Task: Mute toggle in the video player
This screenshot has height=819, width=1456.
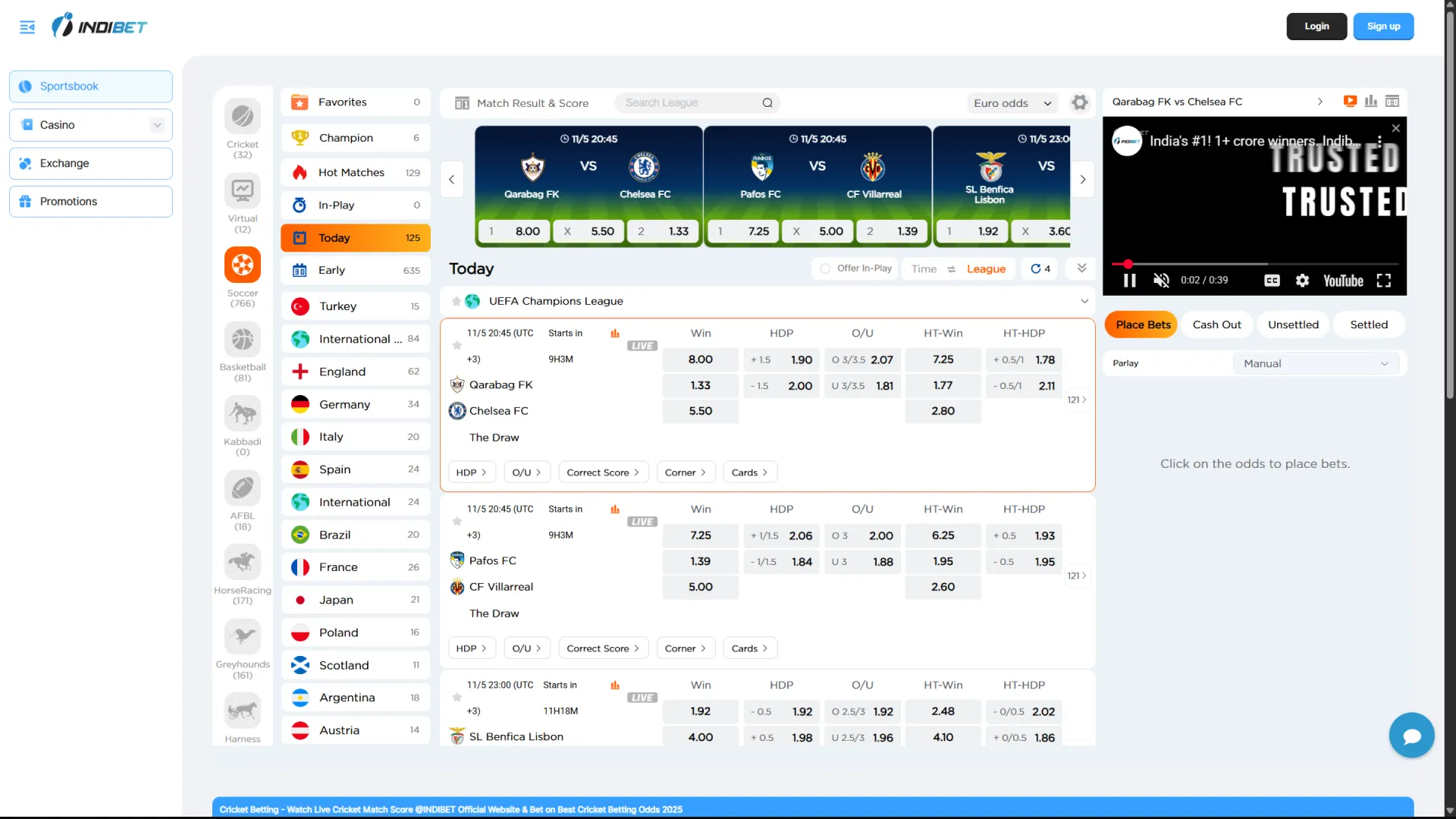Action: point(1160,280)
